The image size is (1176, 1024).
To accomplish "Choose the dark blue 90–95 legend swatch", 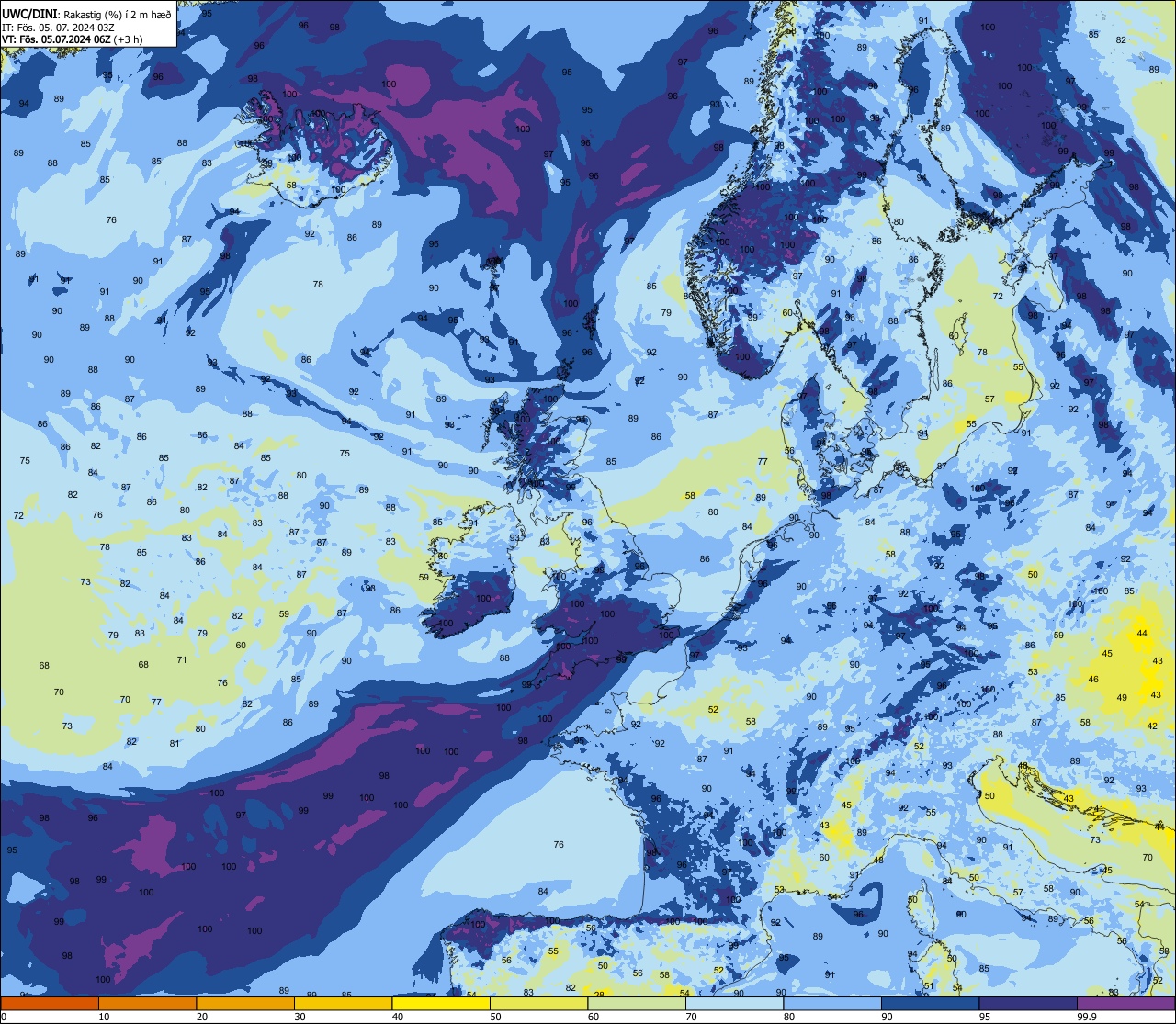I will click(930, 1004).
